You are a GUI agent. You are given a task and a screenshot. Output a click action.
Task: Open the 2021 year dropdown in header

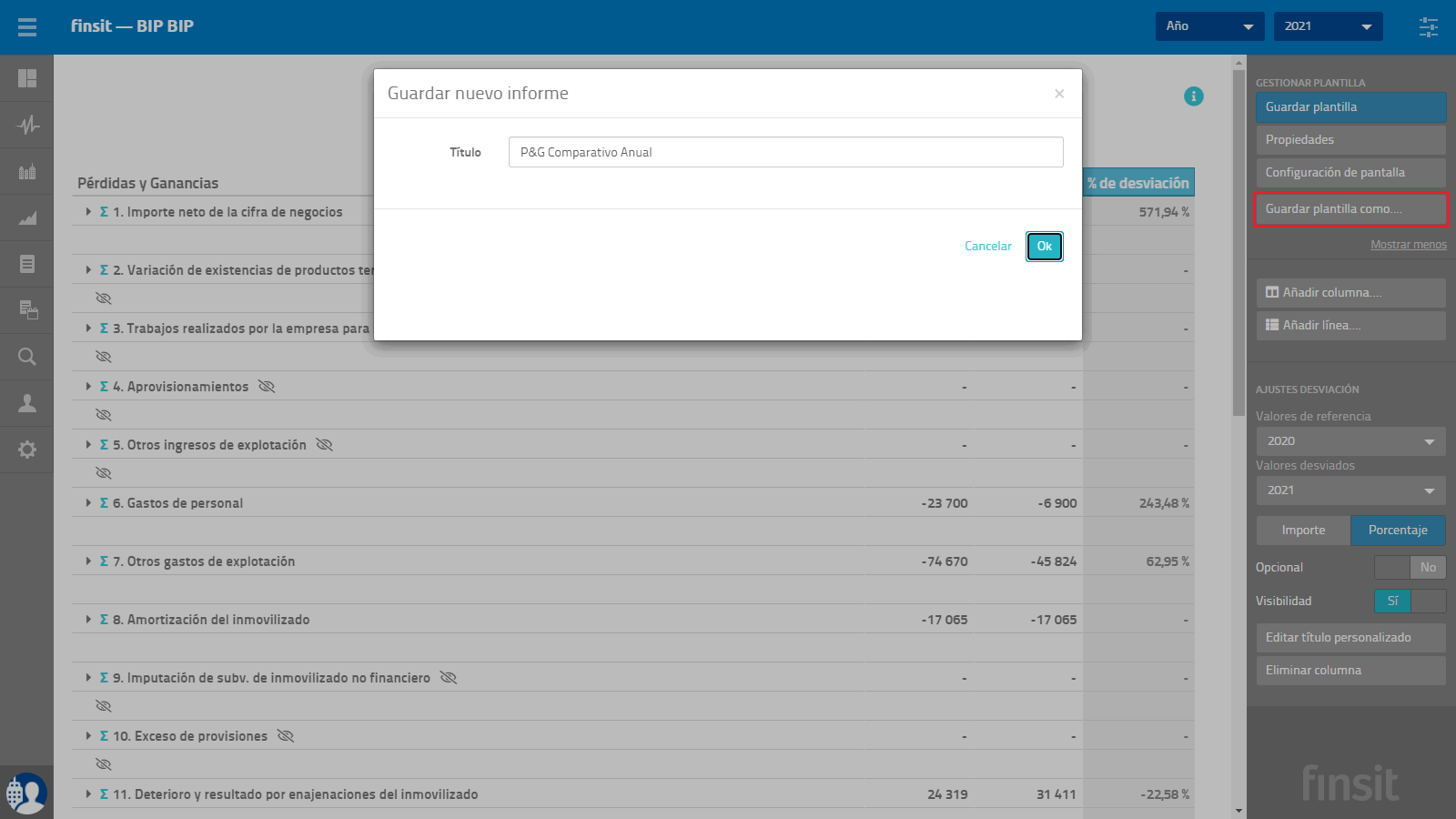tap(1328, 26)
